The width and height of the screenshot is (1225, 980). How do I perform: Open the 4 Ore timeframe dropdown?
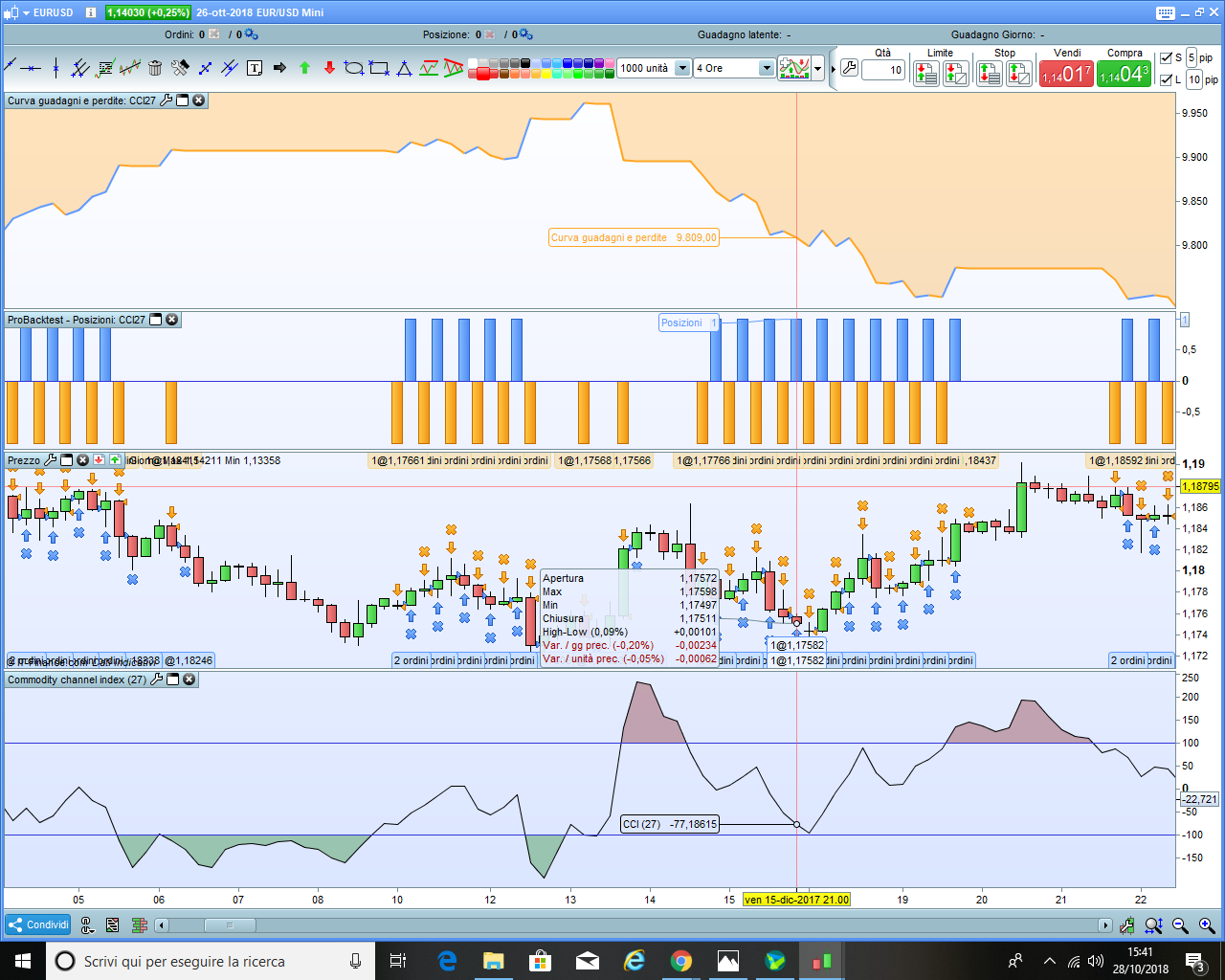pos(767,68)
